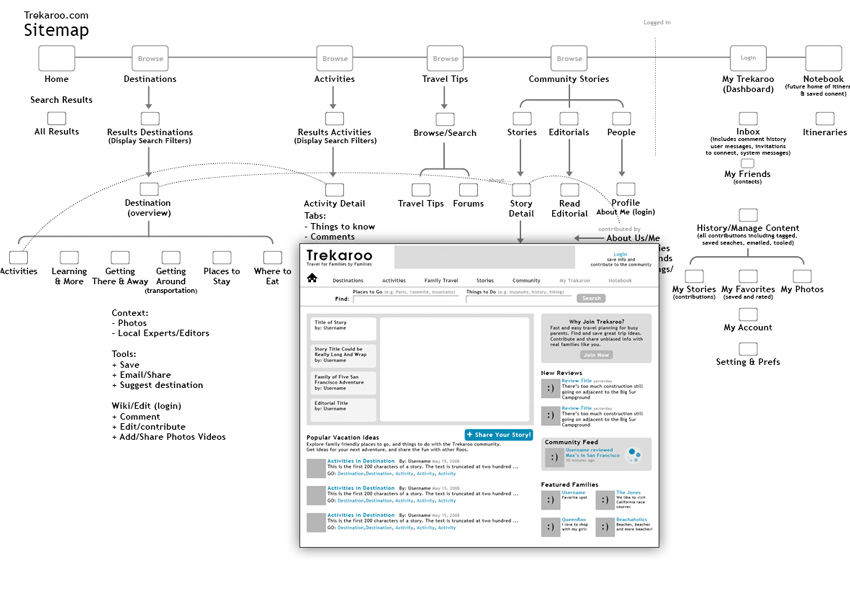This screenshot has height=610, width=850.
Task: Select the My Photos node box
Action: (x=802, y=276)
